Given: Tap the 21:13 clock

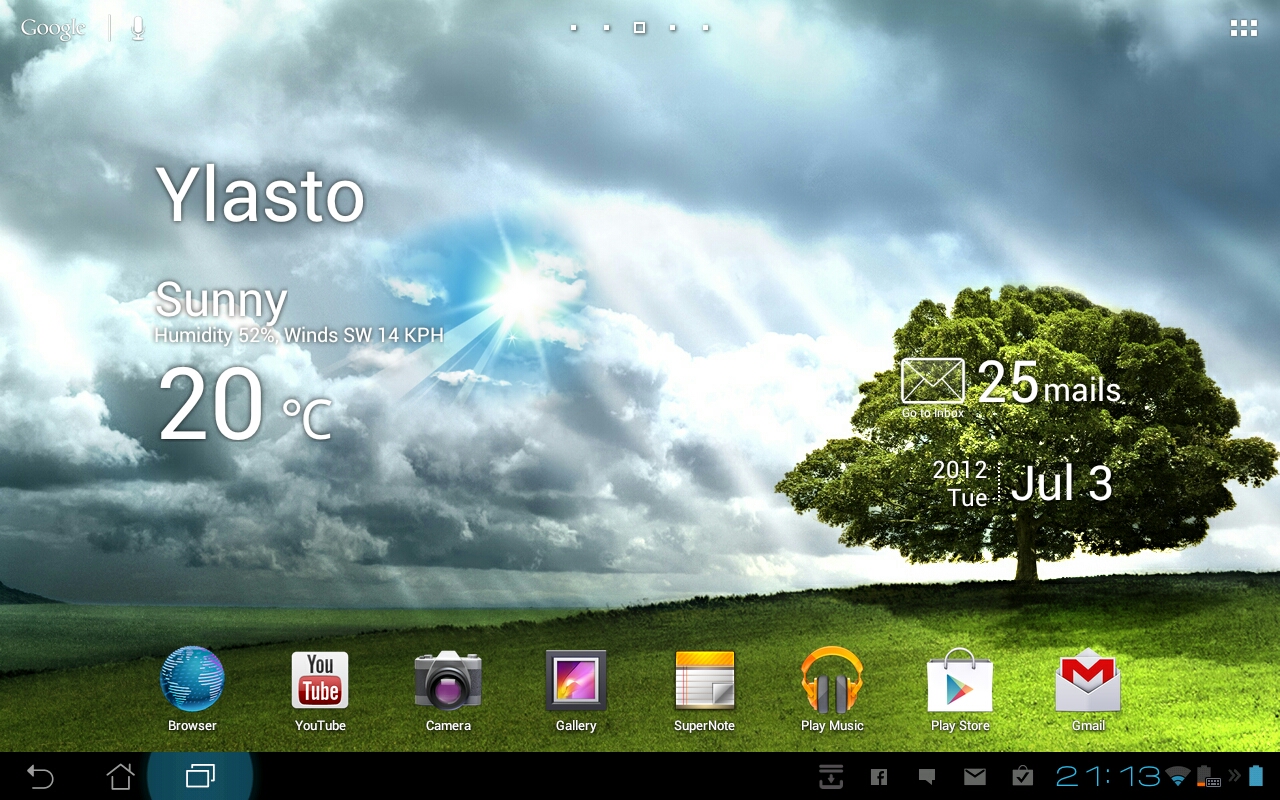Looking at the screenshot, I should (1108, 777).
